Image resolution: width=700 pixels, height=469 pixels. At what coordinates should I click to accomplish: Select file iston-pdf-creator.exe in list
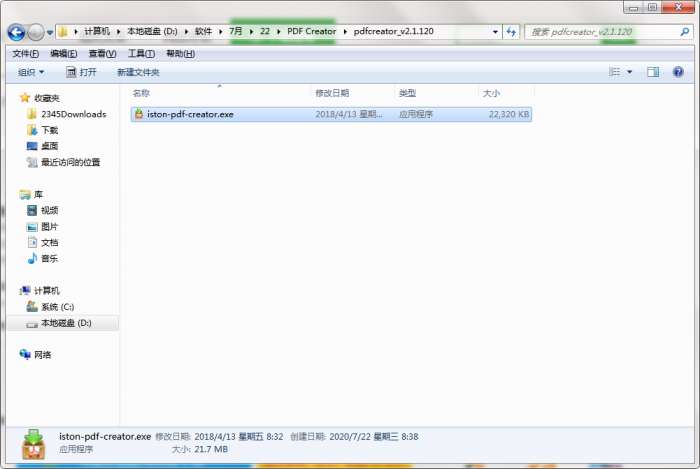click(x=331, y=114)
